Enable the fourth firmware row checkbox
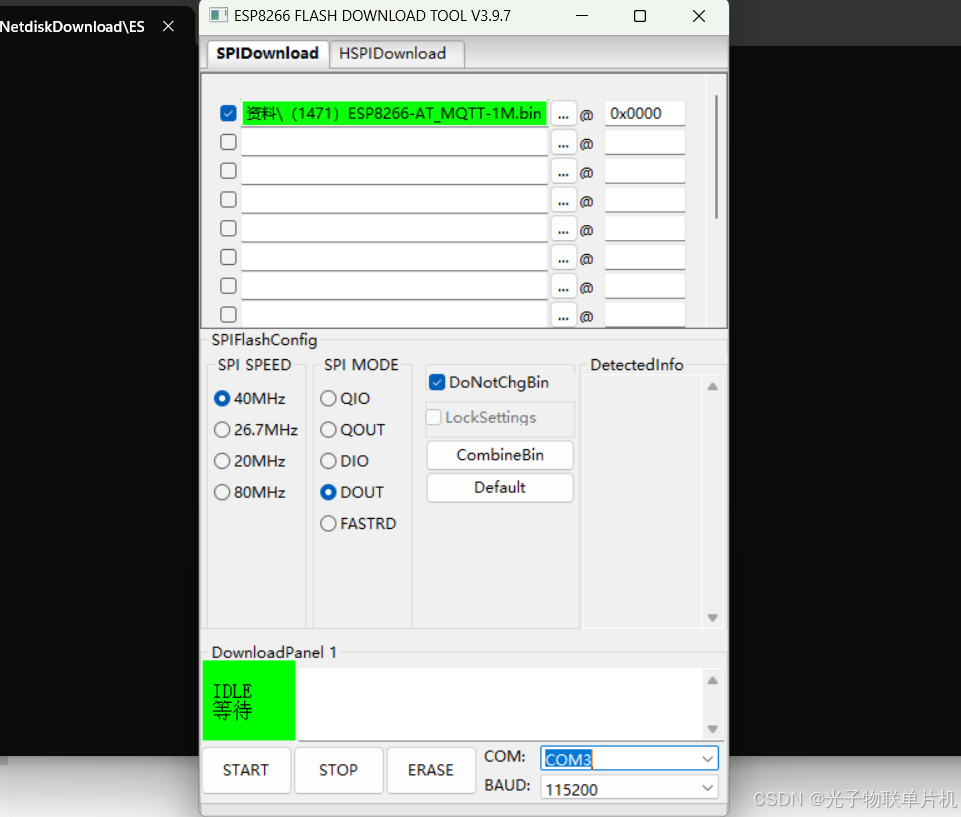 tap(228, 200)
